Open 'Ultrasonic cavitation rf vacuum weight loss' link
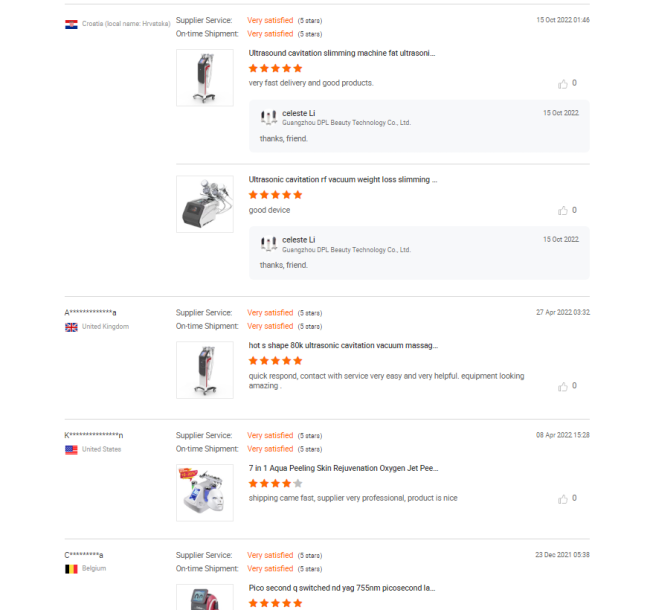Screen dimensions: 650x610 click(x=342, y=180)
